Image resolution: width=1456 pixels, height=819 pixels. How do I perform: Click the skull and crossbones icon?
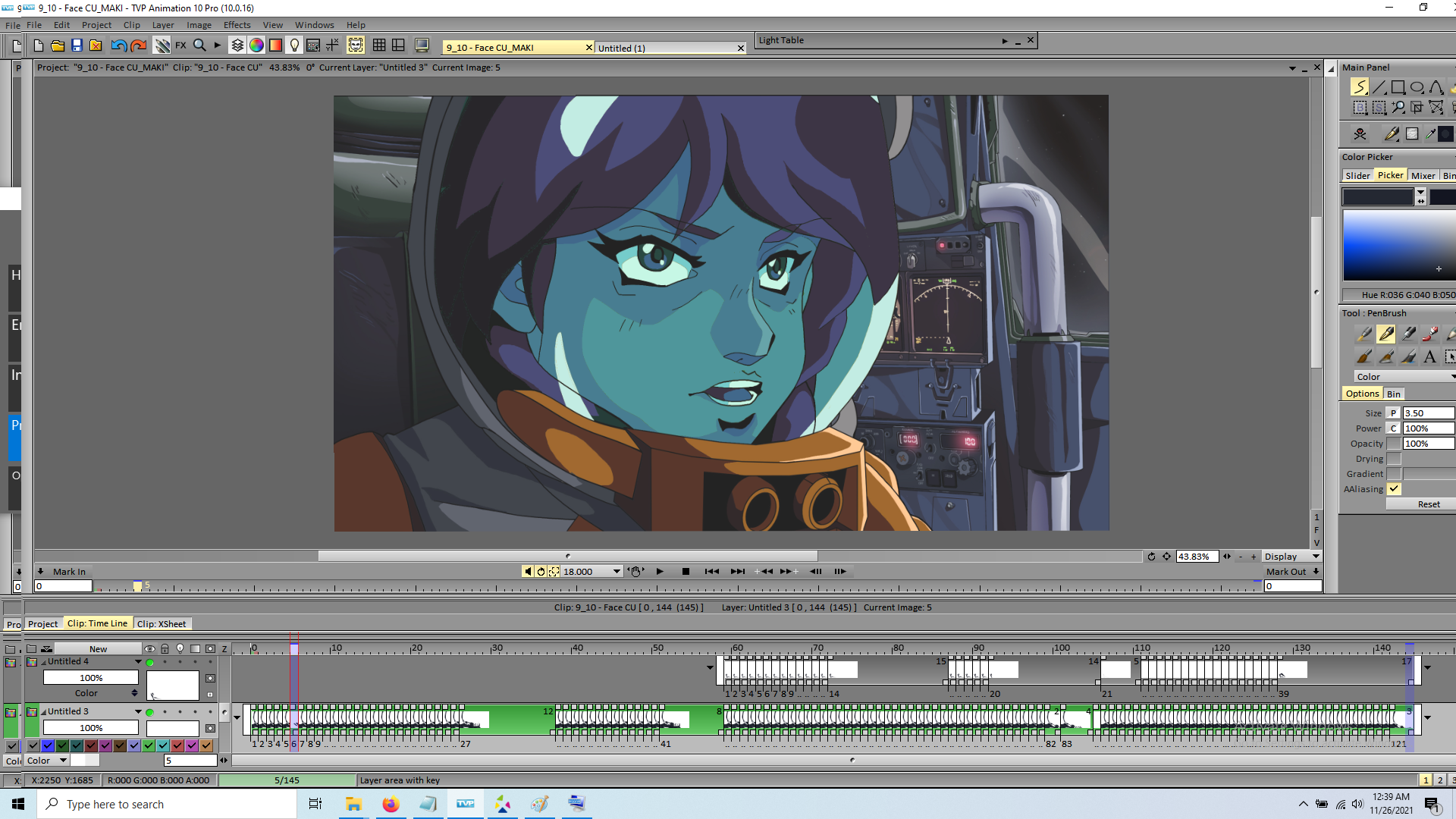point(1360,134)
